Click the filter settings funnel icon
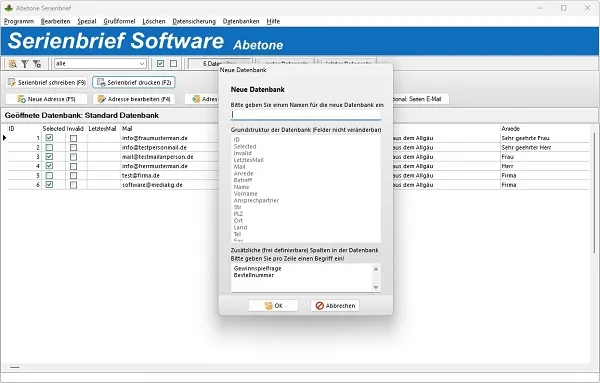600x383 pixels. [37, 64]
